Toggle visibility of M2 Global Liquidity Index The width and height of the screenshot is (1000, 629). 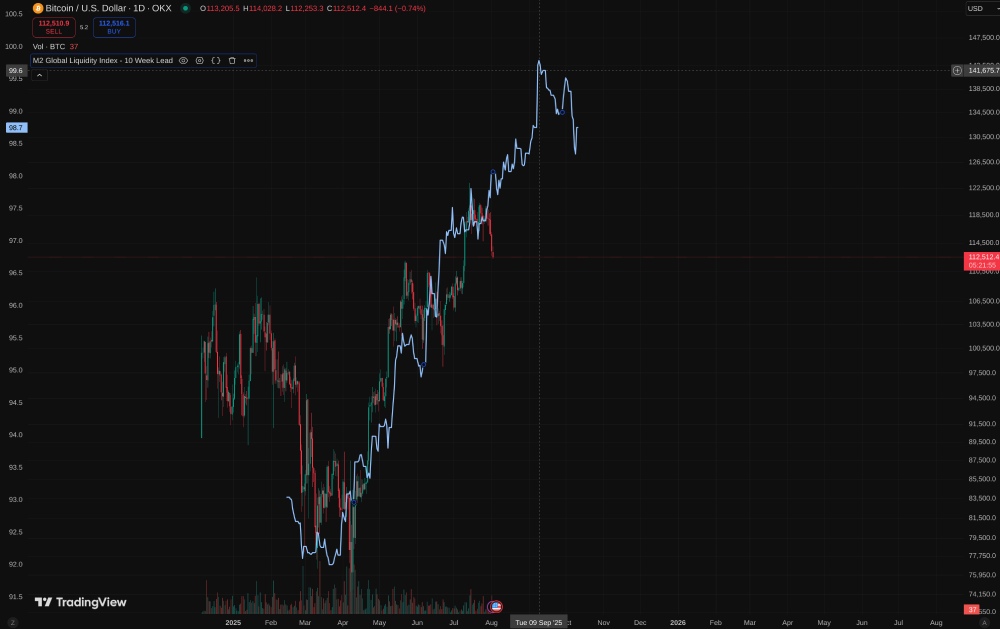pyautogui.click(x=183, y=61)
